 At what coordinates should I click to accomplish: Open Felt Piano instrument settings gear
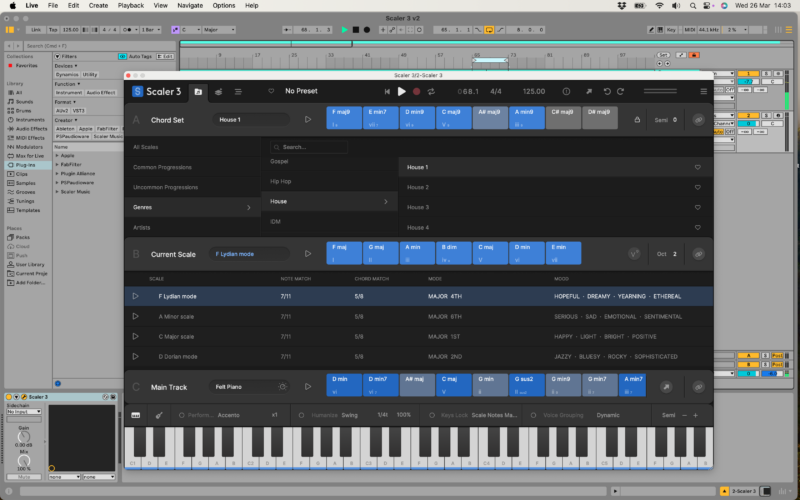(x=282, y=387)
